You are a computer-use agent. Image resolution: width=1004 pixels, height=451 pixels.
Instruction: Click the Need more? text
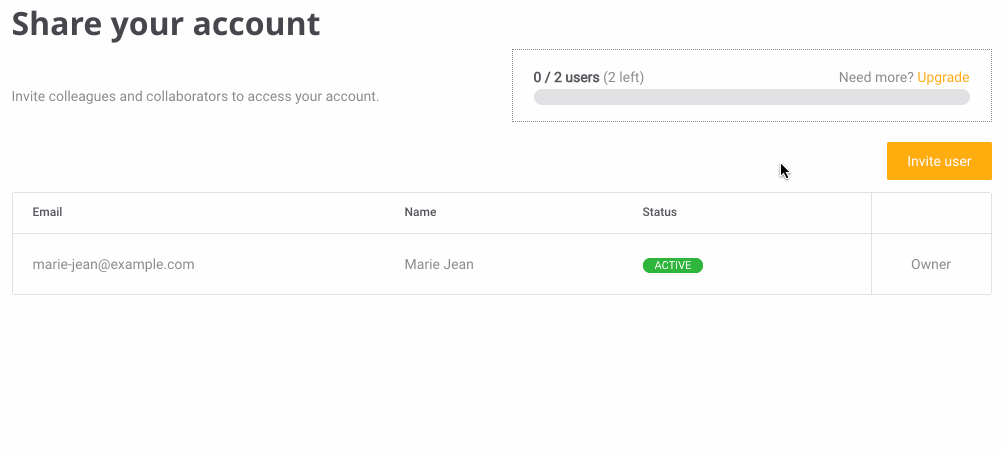(876, 78)
